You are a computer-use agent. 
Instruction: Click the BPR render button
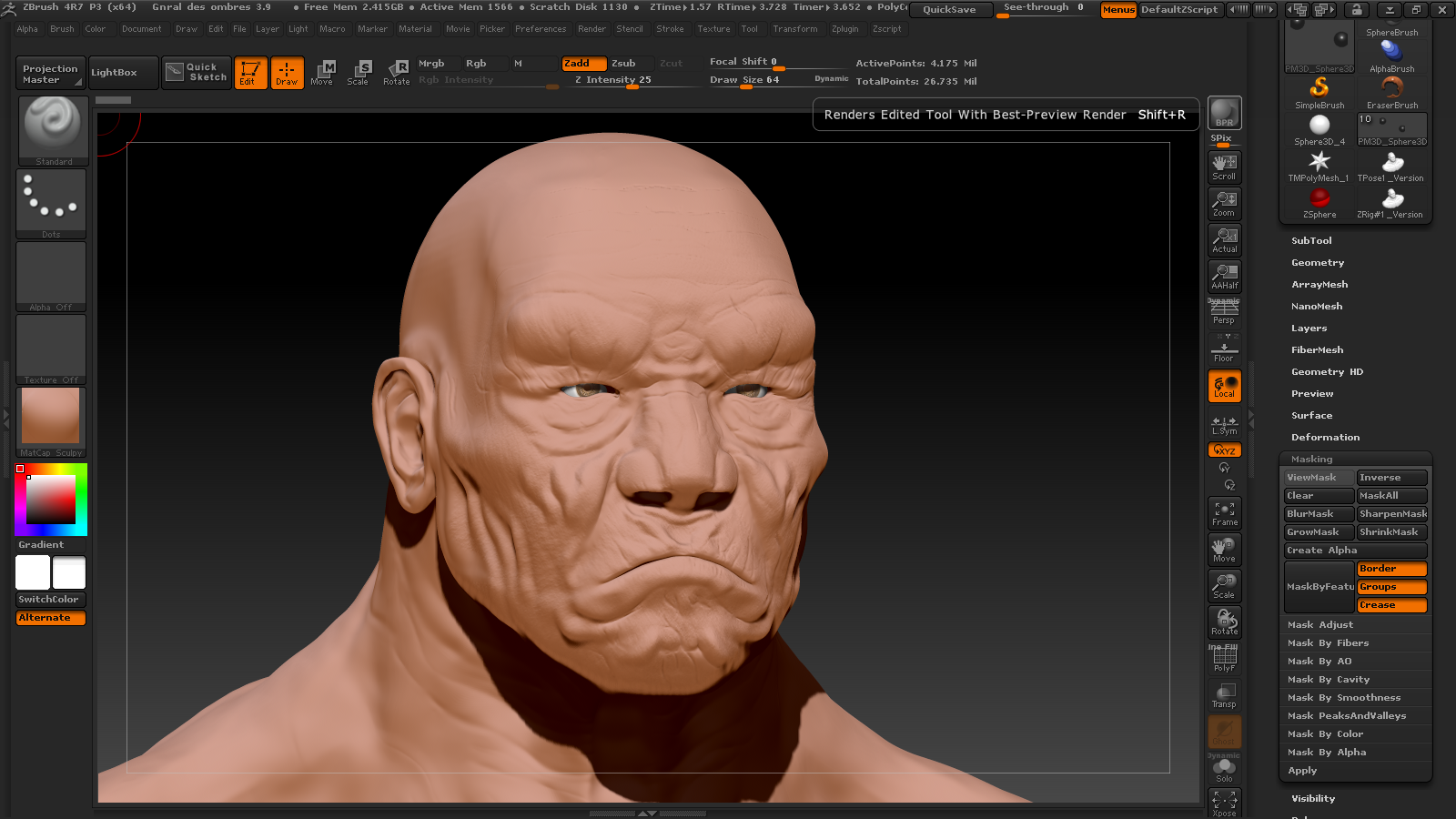click(x=1224, y=113)
